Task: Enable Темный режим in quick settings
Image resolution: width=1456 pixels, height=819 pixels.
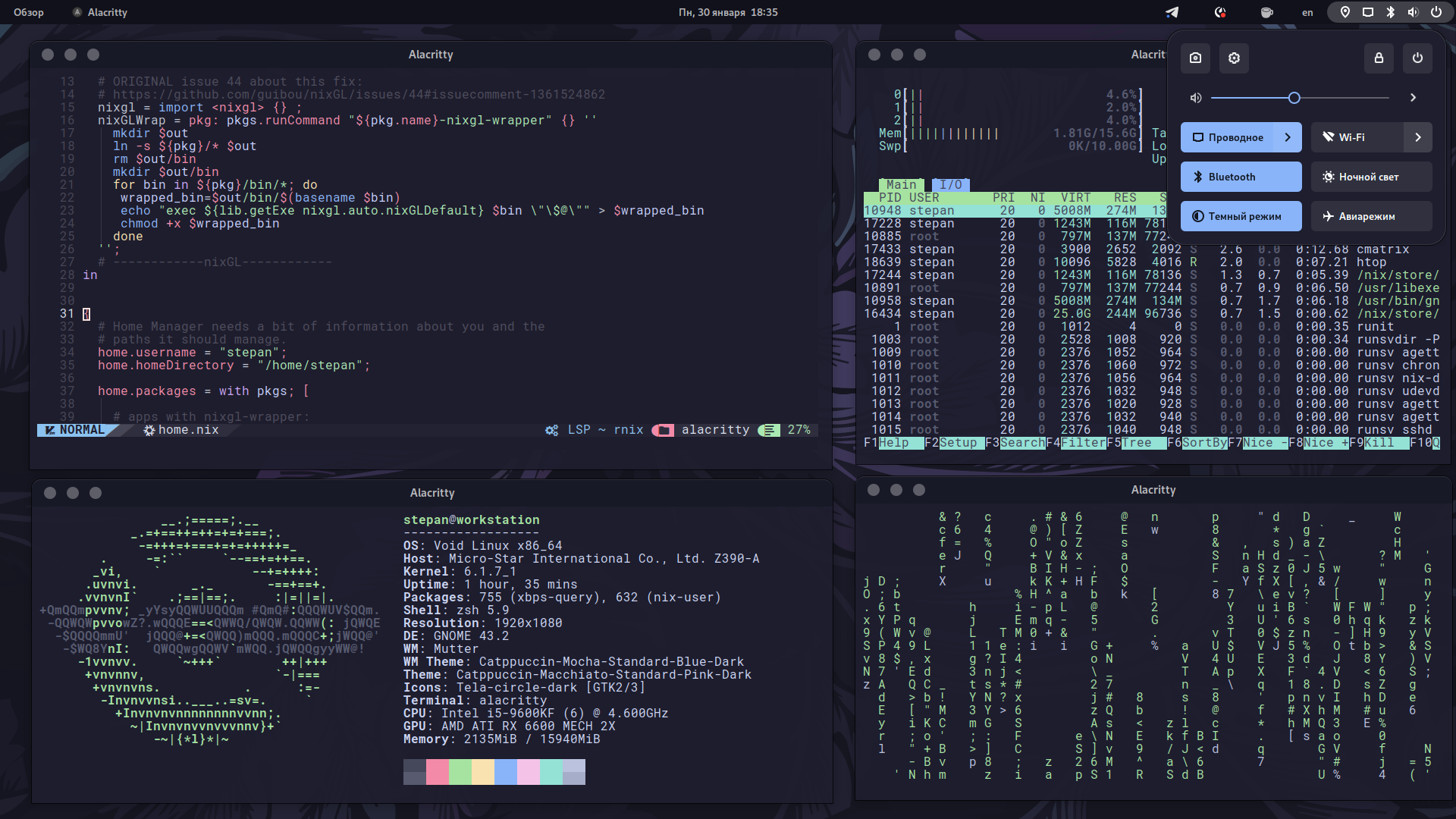Action: [x=1241, y=216]
